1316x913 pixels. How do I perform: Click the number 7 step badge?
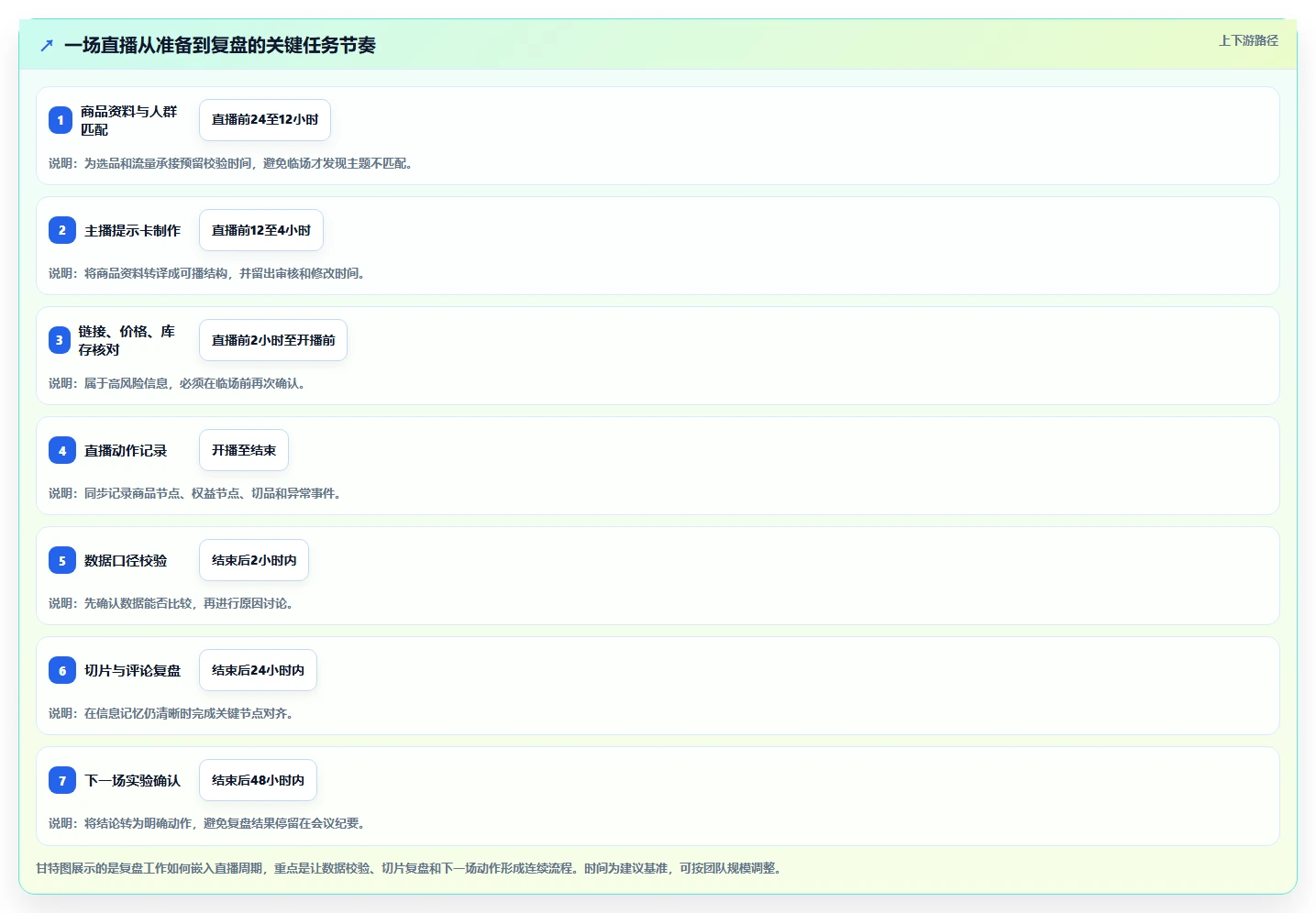[x=62, y=780]
